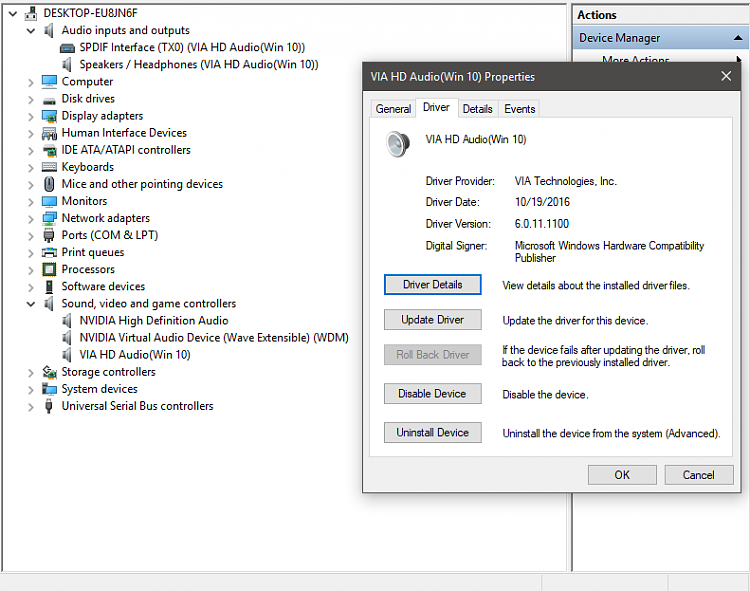Click the NVIDIA High Definition Audio icon
Screen dimensions: 750x591
point(67,321)
